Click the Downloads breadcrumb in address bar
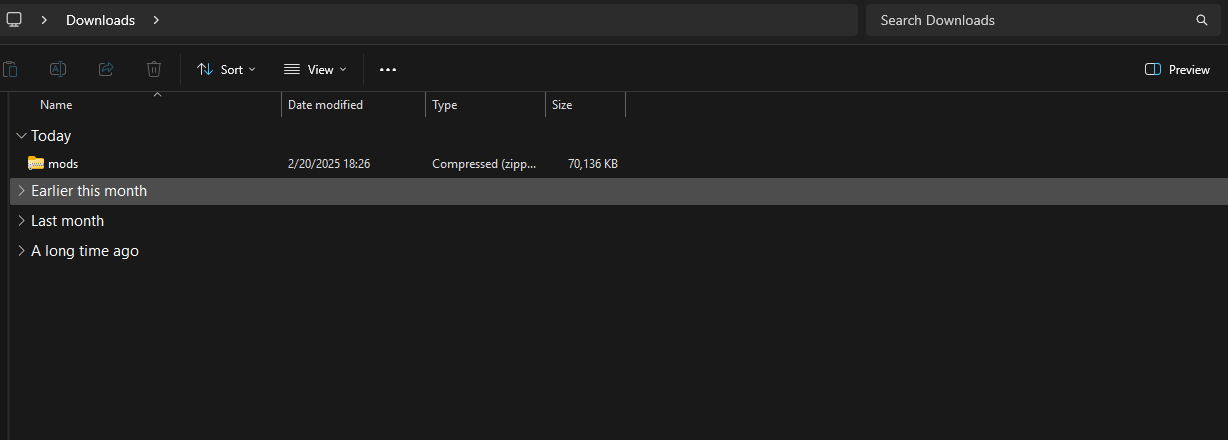The width and height of the screenshot is (1228, 440). (100, 20)
